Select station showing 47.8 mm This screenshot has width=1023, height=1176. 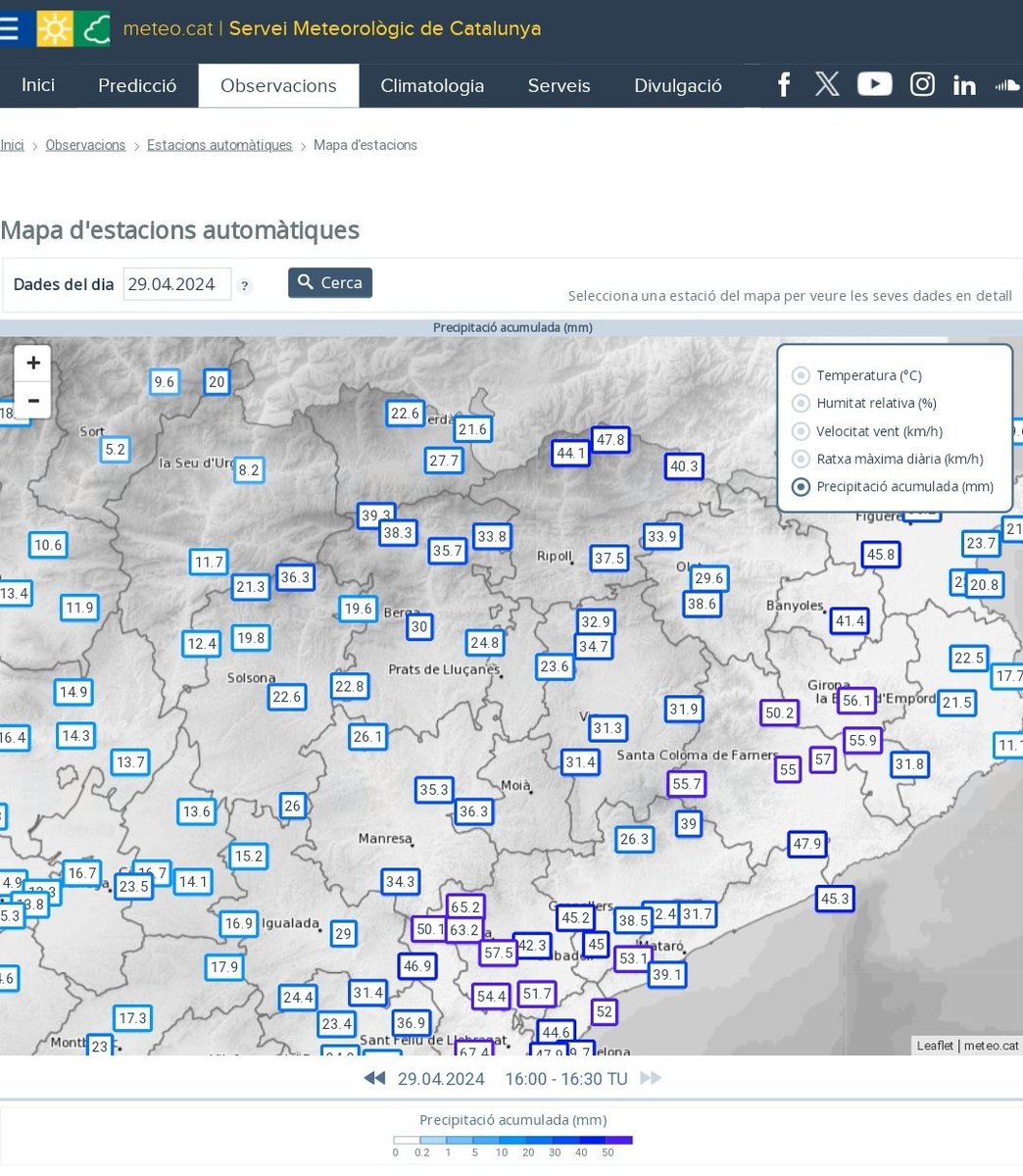coord(610,440)
